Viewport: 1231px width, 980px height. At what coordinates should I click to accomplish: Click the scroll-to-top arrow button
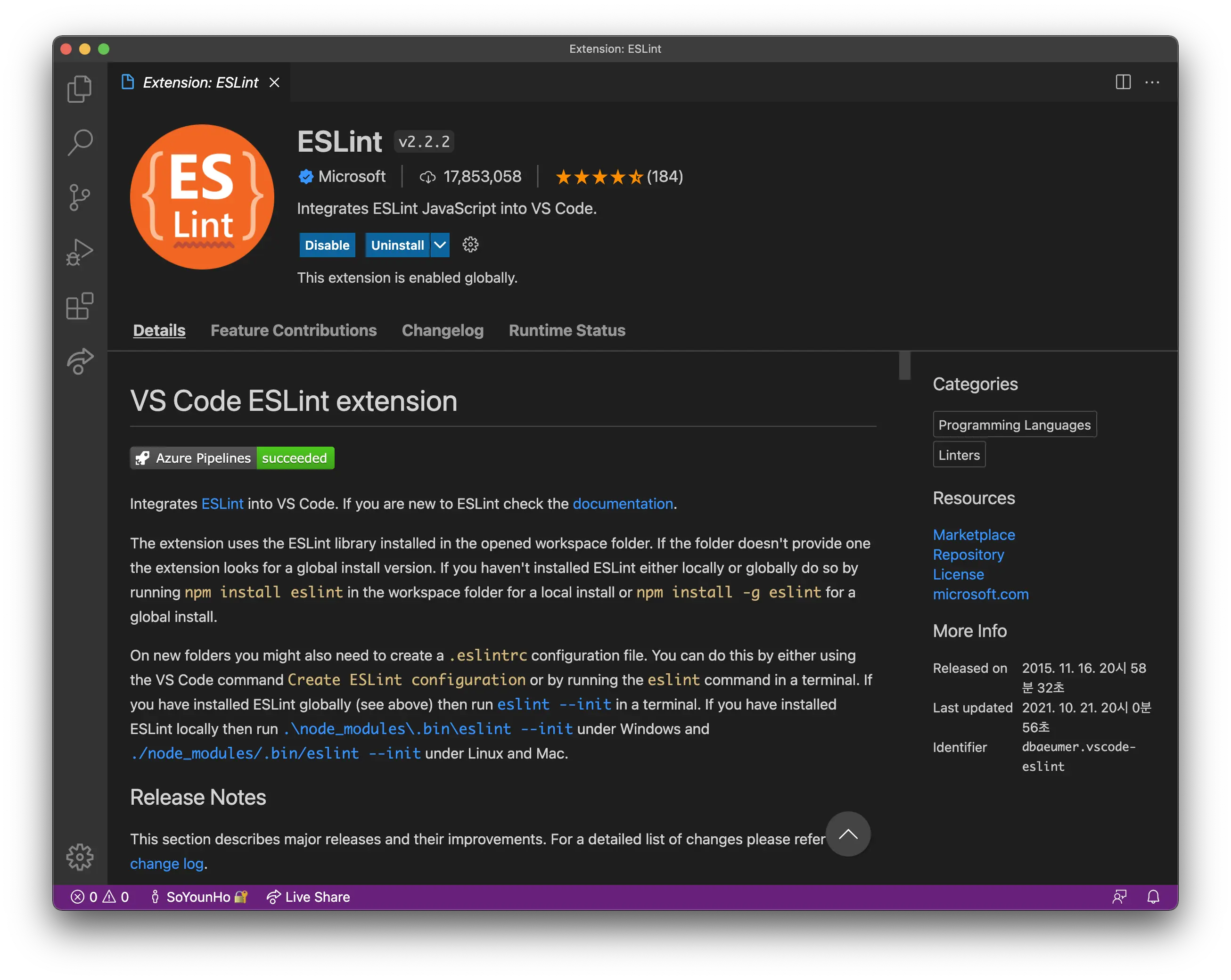848,834
